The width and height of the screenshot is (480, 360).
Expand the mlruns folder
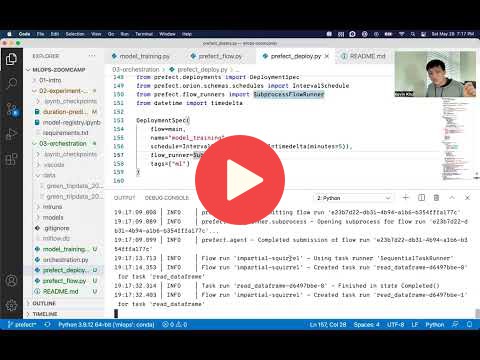[53, 207]
